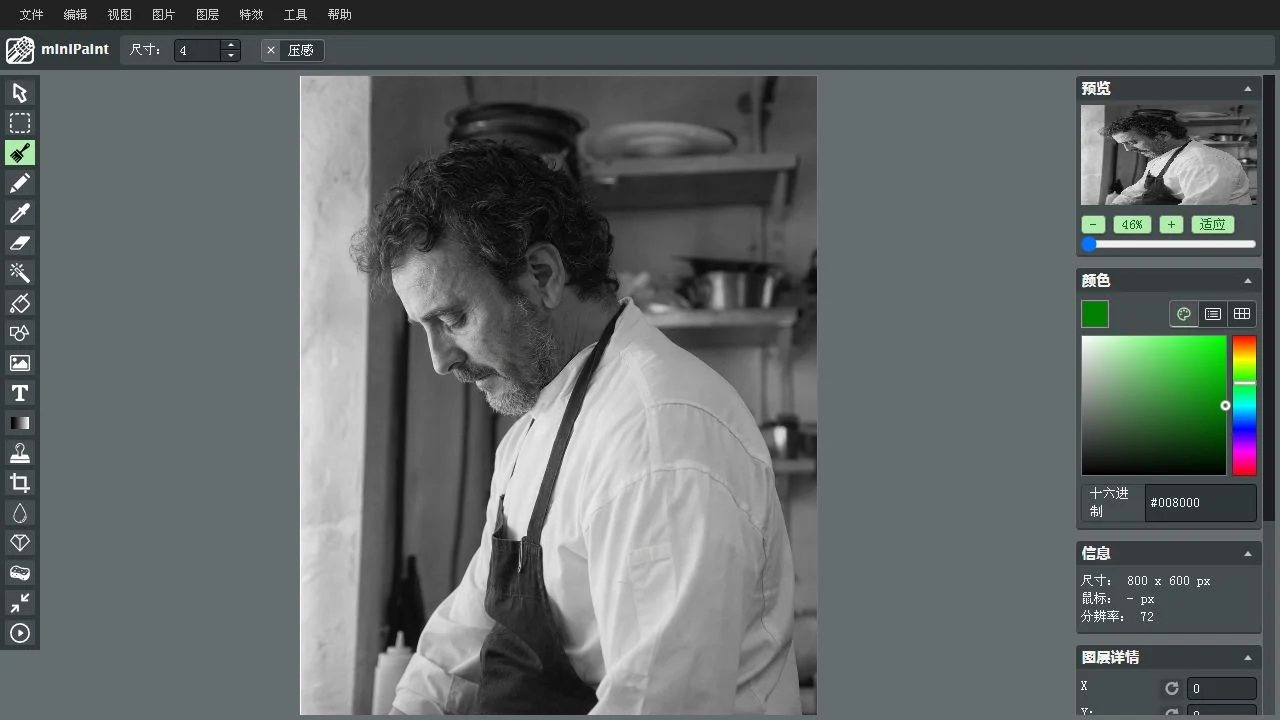Screen dimensions: 1280x720
Task: Pick the Clone stamp tool
Action: (x=20, y=453)
